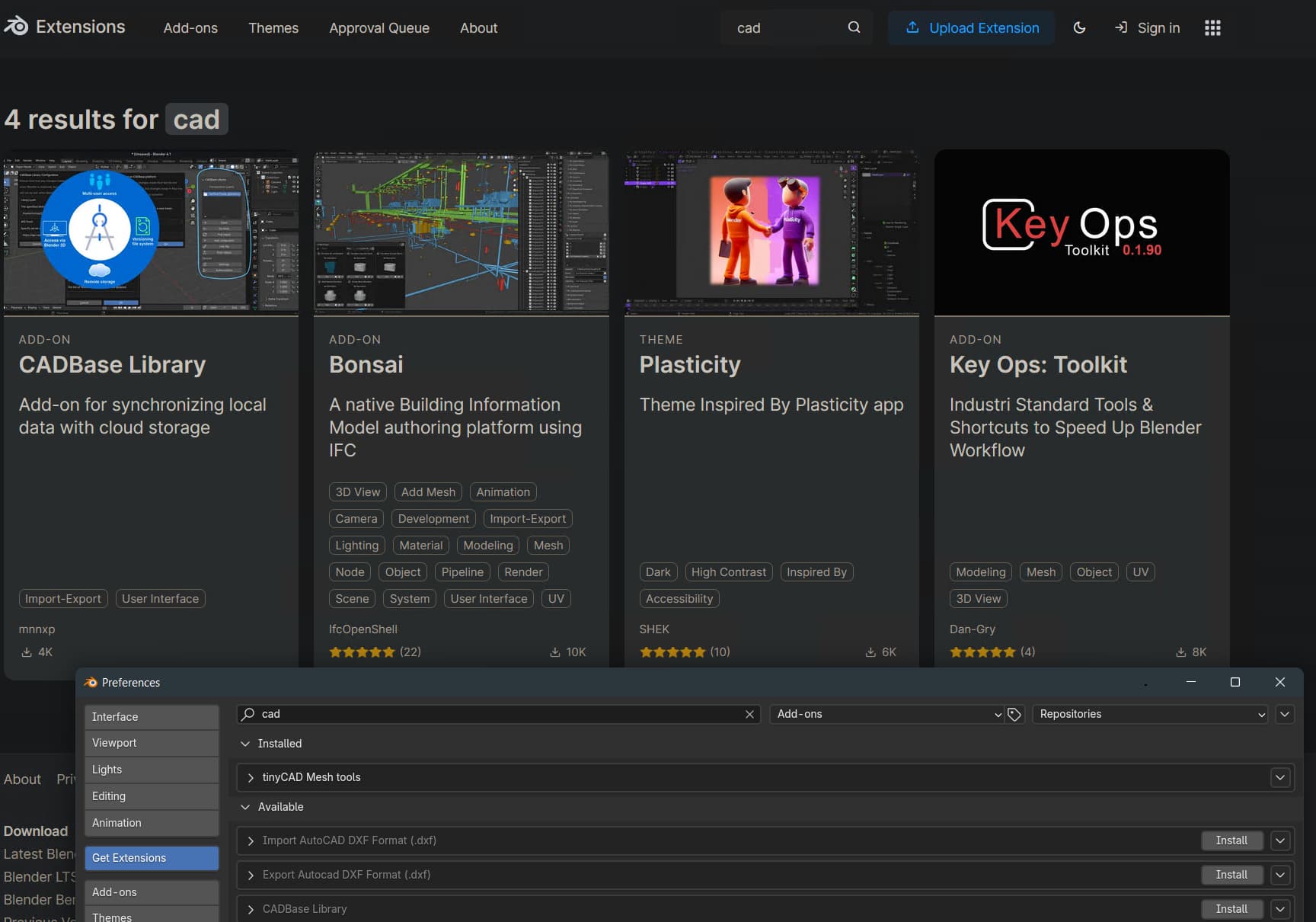Toggle dark mode moon icon
The width and height of the screenshot is (1316, 922).
1079,27
